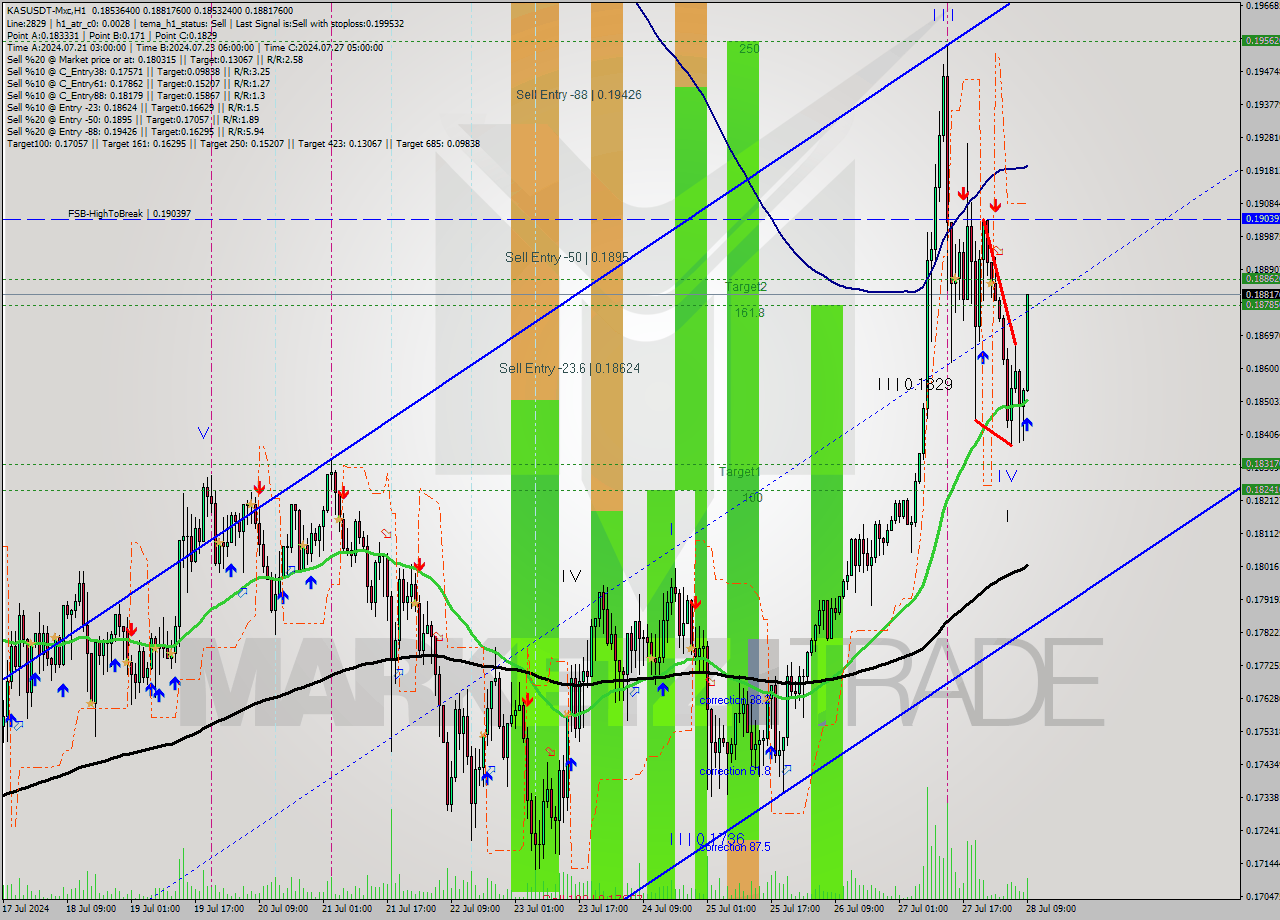Click the red sell arrow above 20 Jul 09:00
This screenshot has width=1280, height=920.
259,487
